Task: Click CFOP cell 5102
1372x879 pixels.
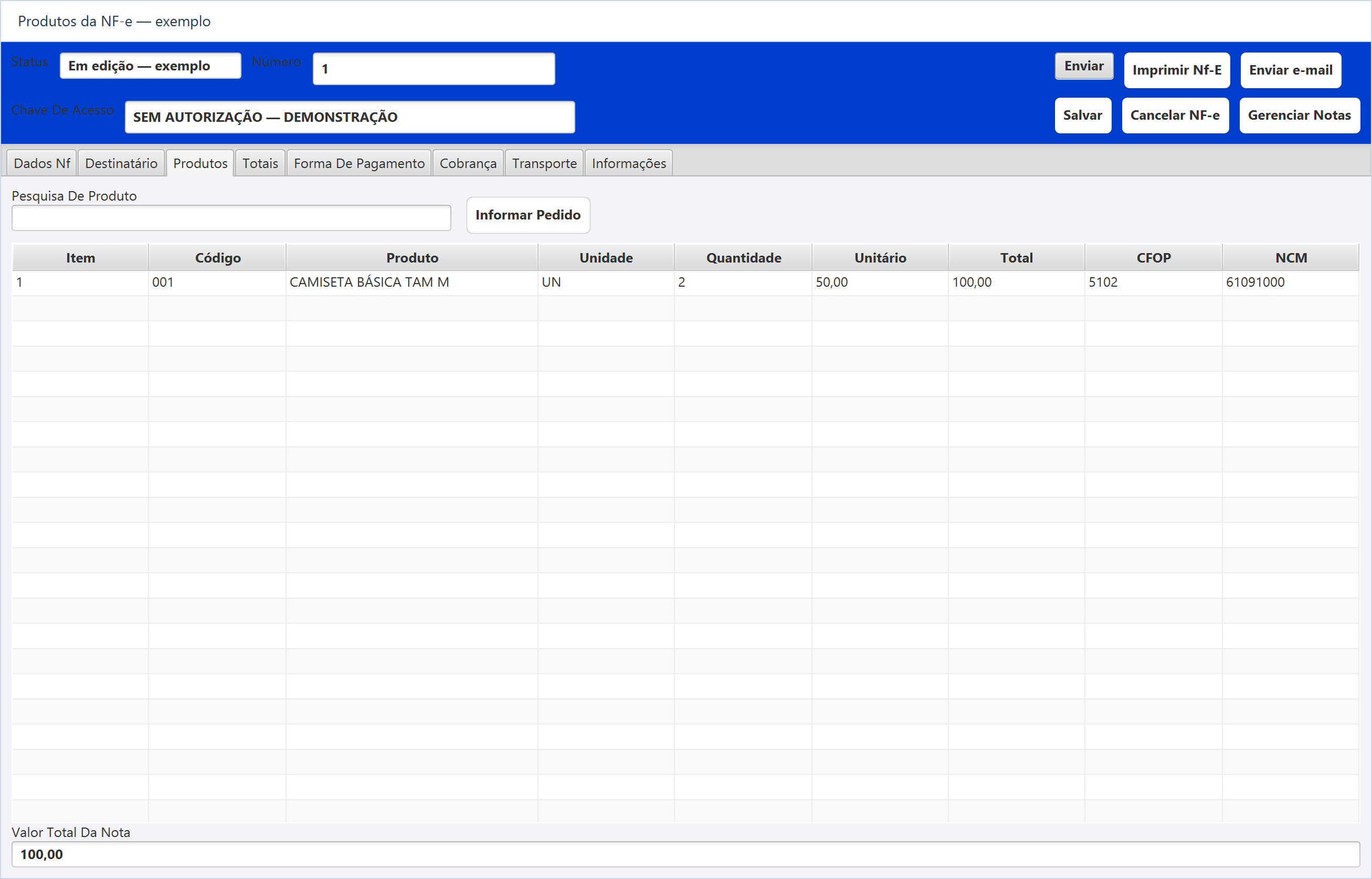Action: [x=1153, y=282]
